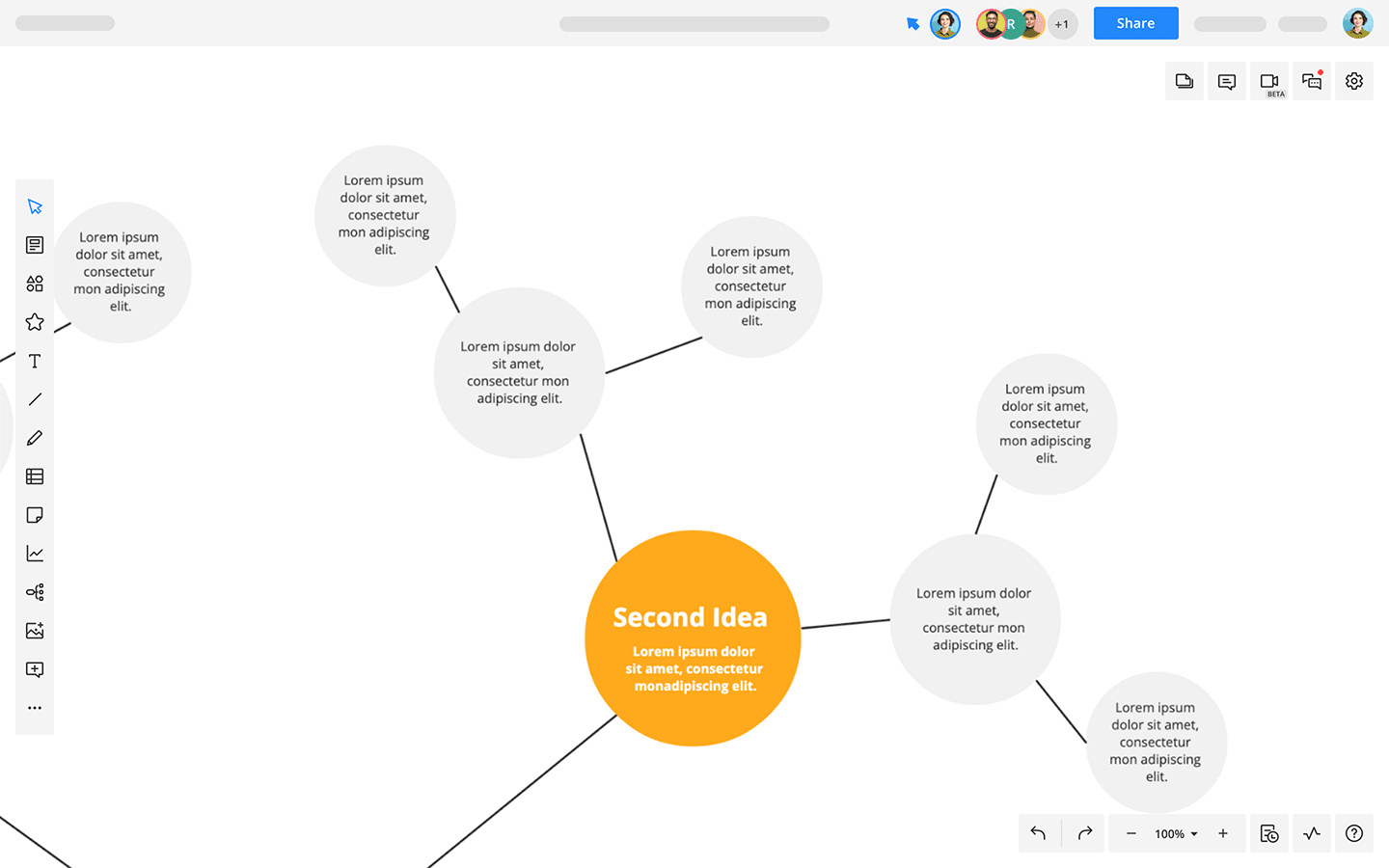Select the pen drawing tool
Screen dimensions: 1389x868
point(35,438)
